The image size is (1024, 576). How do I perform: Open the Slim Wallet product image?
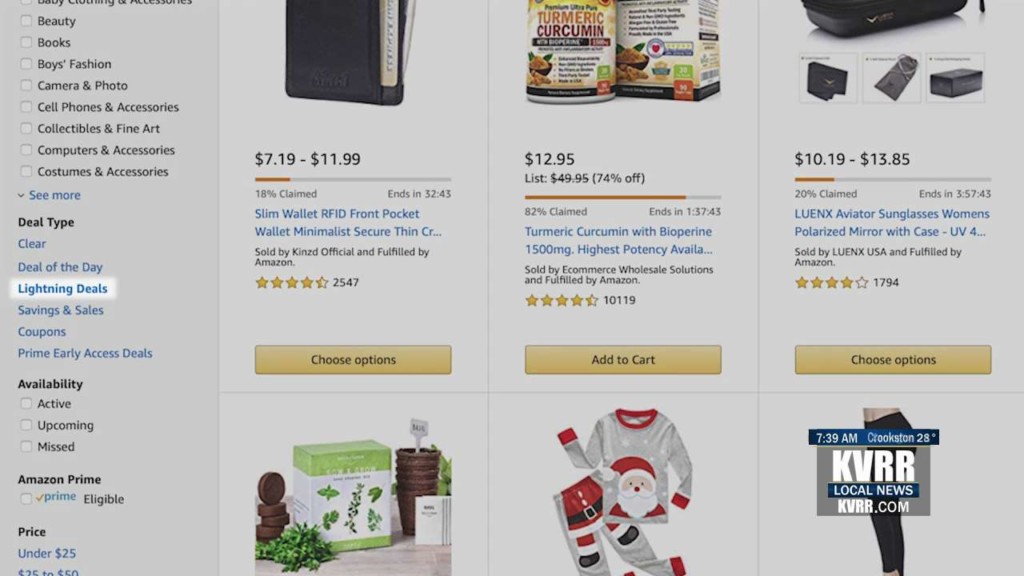351,52
